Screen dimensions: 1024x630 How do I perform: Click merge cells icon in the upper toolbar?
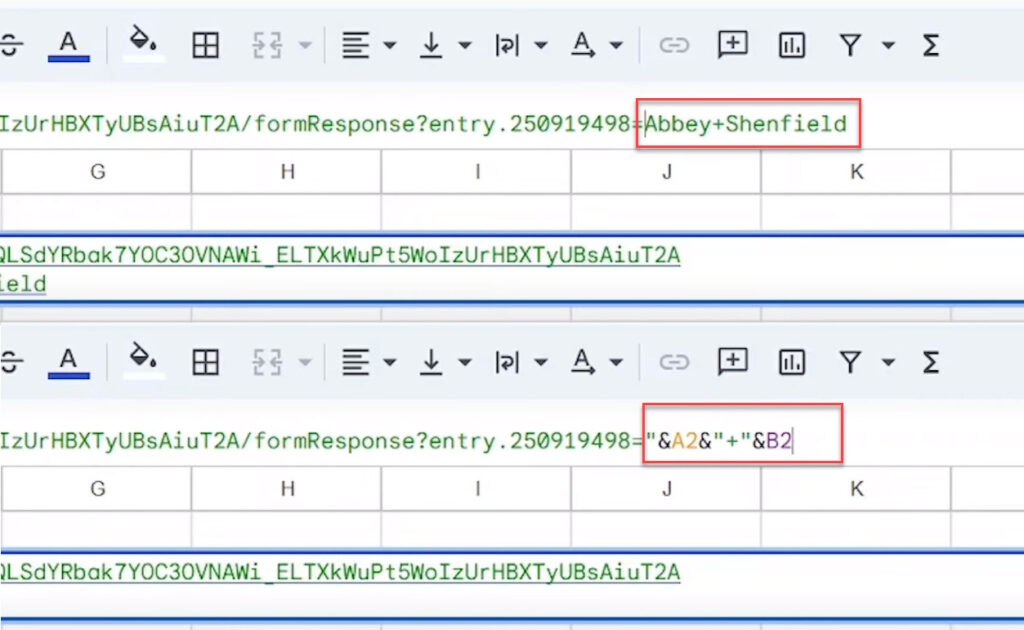[264, 45]
